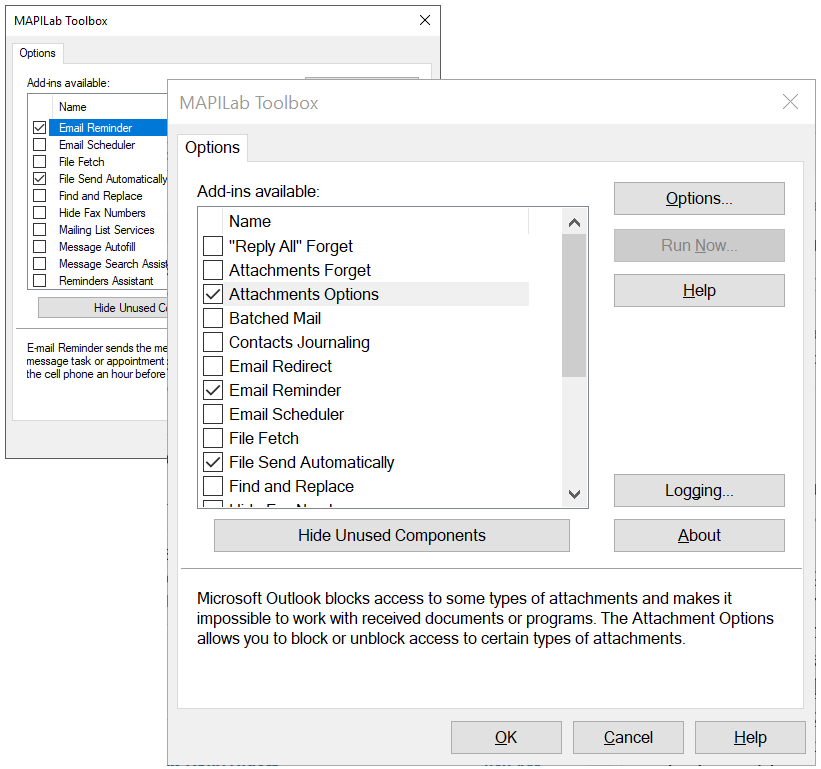This screenshot has width=821, height=769.
Task: Check Mailing List Services in back window
Action: tap(39, 230)
